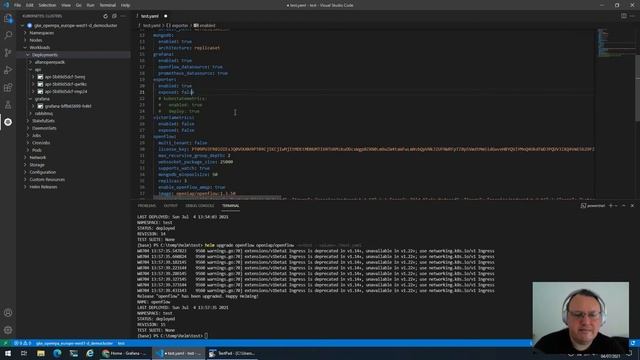Viewport: 640px width, 360px height.
Task: Open the Windows Start menu
Action: point(8,353)
